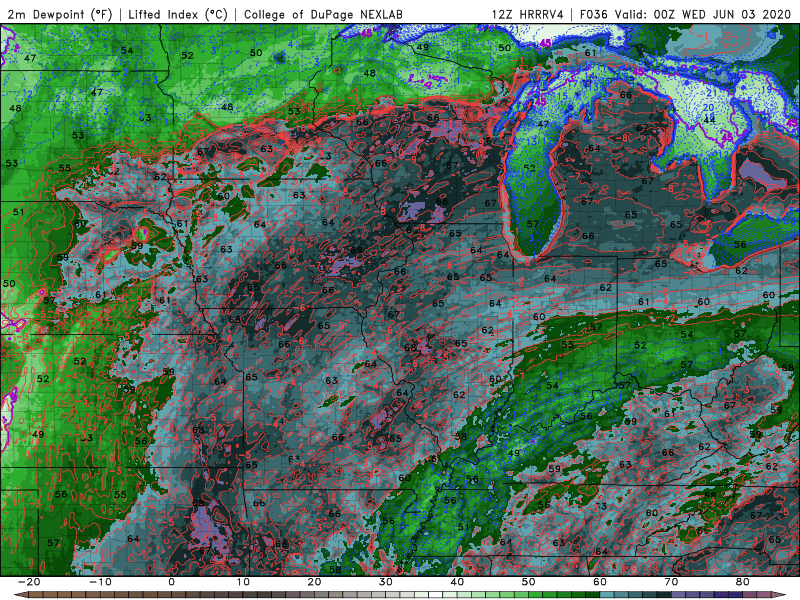The width and height of the screenshot is (800, 600).
Task: Click the "F036" forecast hour text
Action: (x=594, y=15)
